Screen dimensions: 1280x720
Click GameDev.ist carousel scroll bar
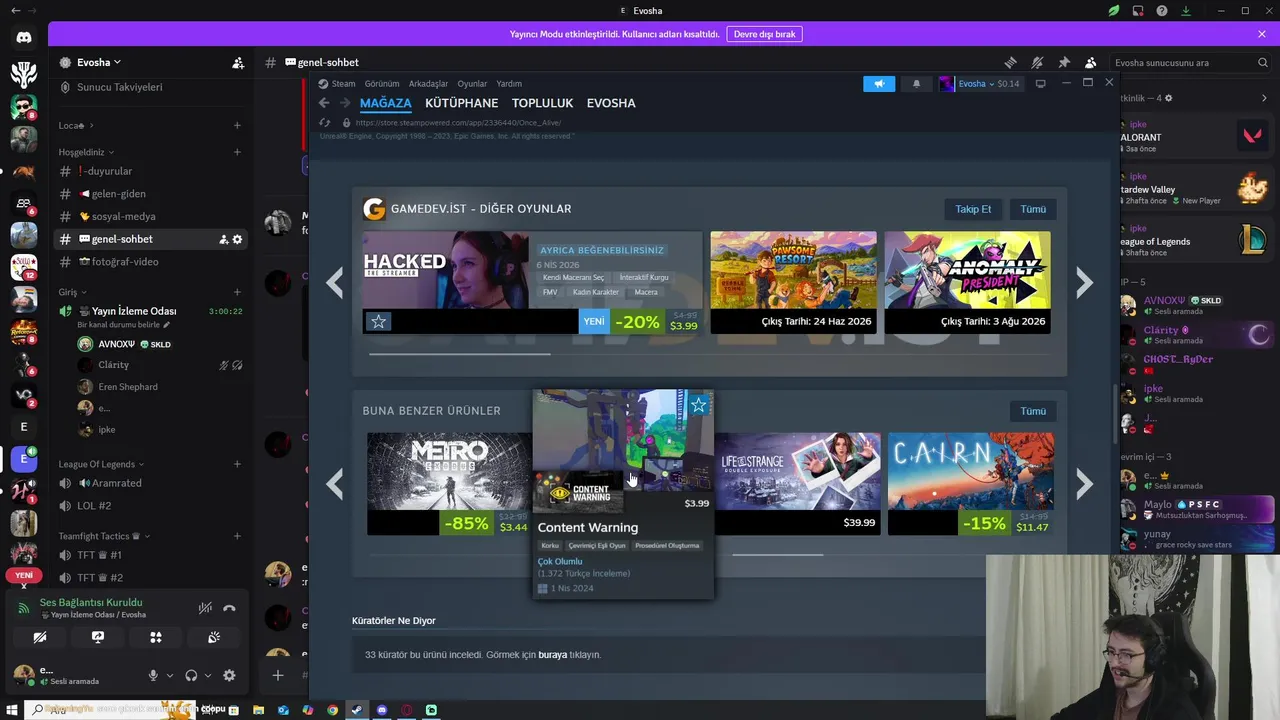[459, 353]
